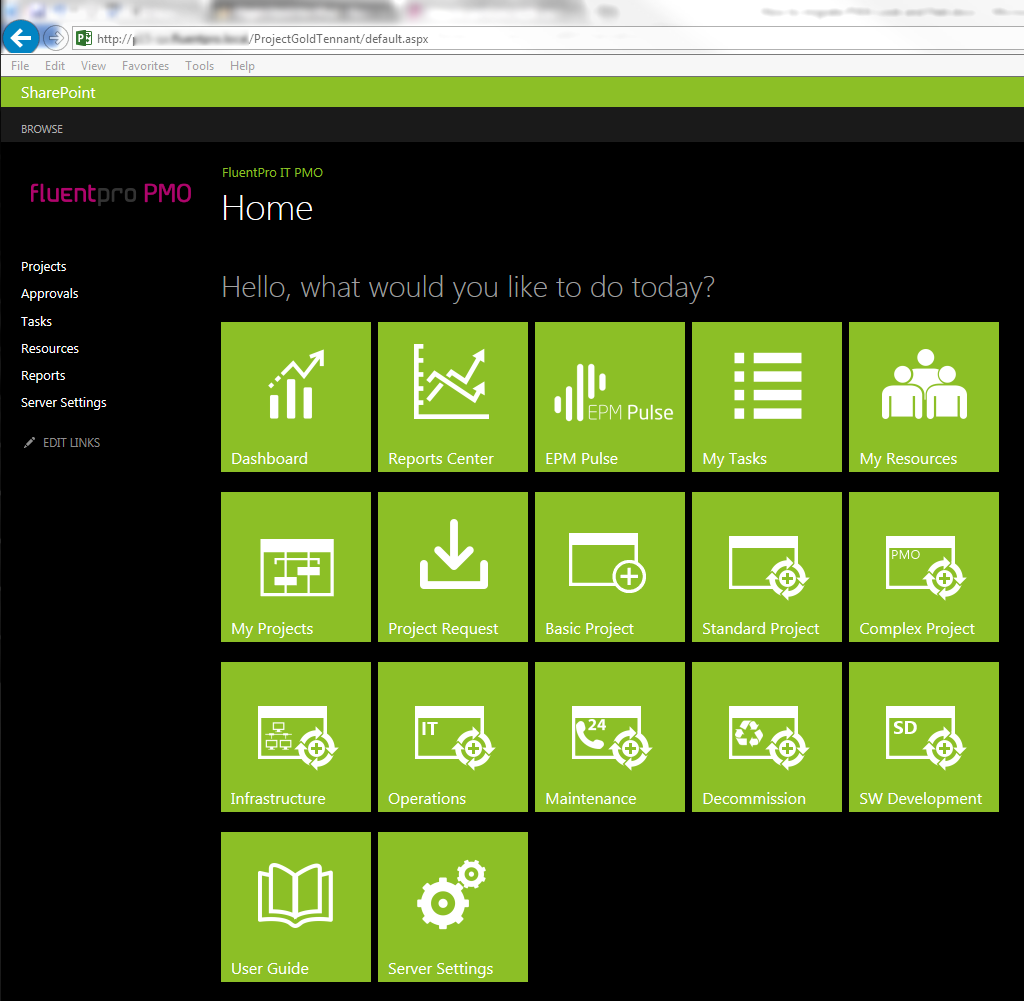Open the User Guide book tile
This screenshot has height=1001, width=1024.
pyautogui.click(x=296, y=906)
